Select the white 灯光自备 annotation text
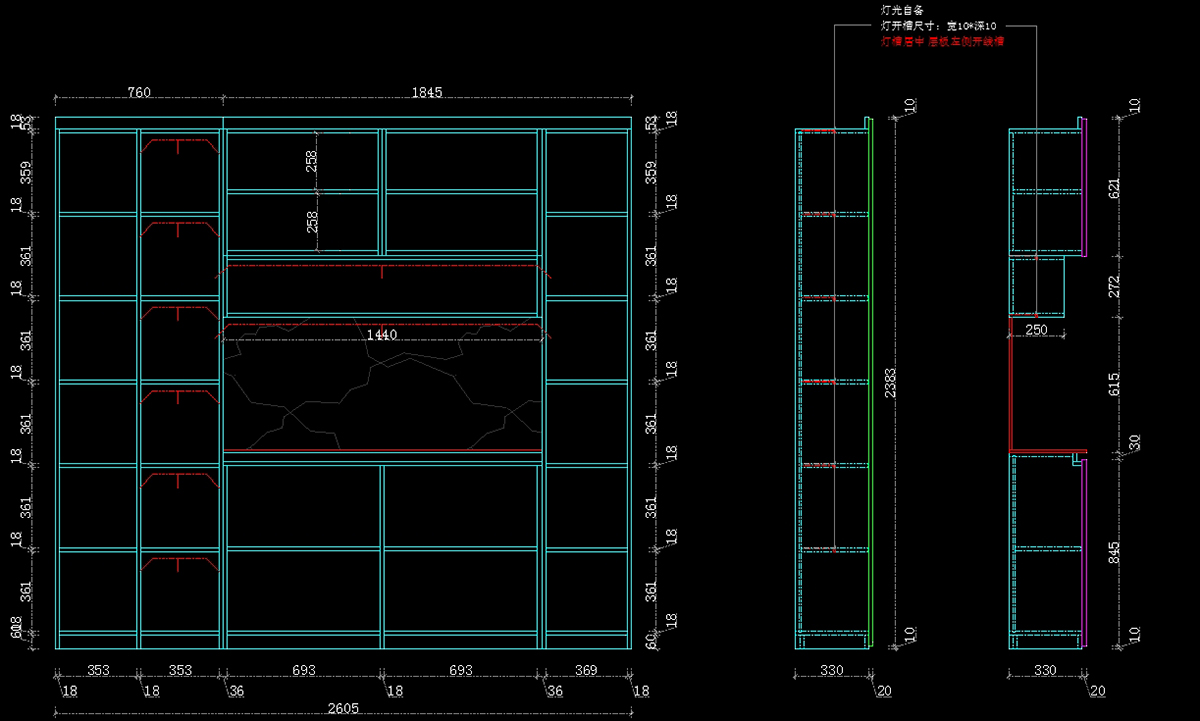1200x721 pixels. coord(901,10)
